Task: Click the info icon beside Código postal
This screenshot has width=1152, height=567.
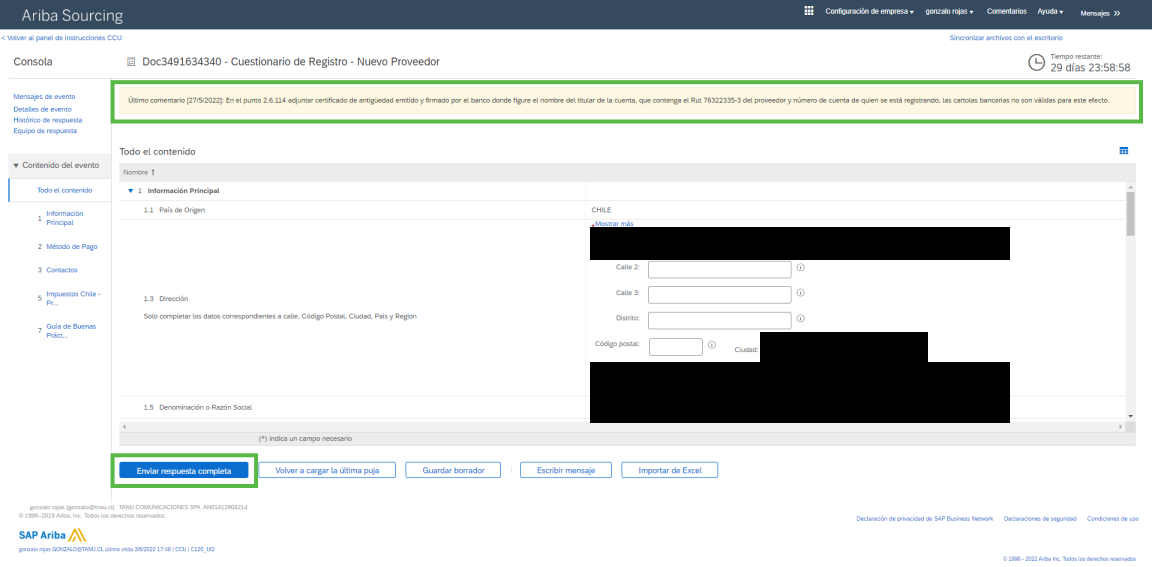Action: pyautogui.click(x=712, y=344)
